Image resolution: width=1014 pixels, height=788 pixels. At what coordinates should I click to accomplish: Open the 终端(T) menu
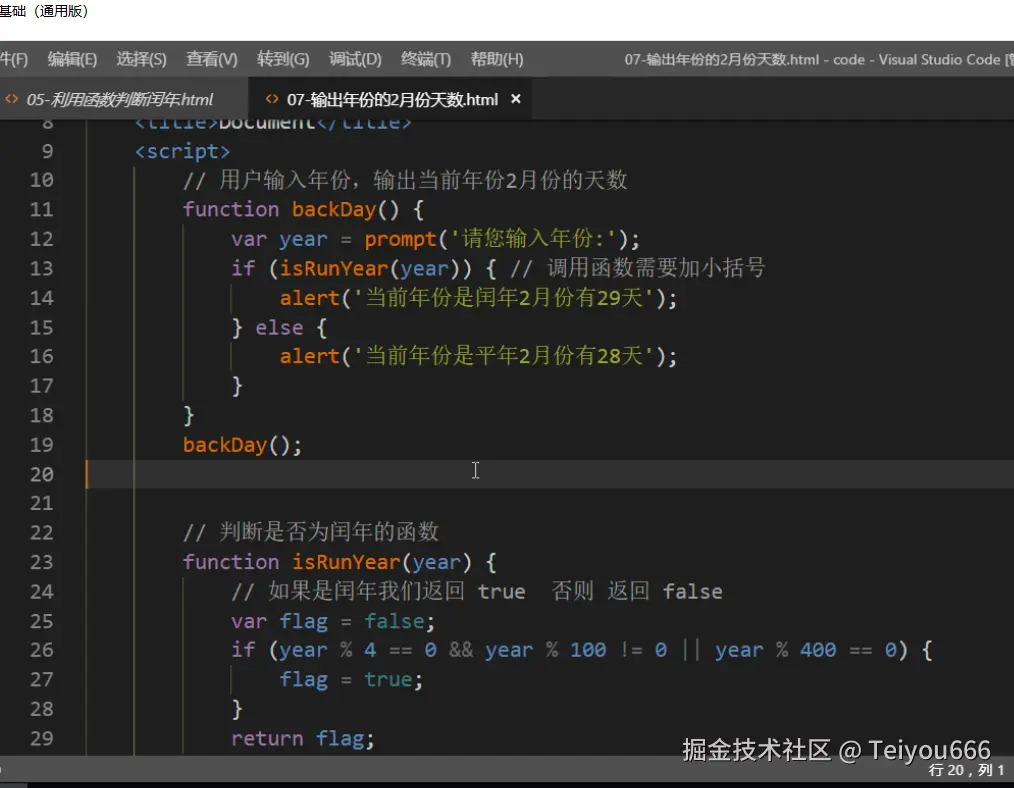[426, 59]
